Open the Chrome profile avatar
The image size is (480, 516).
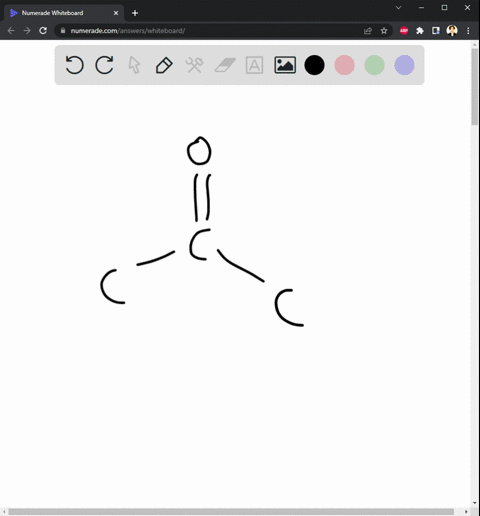[452, 31]
